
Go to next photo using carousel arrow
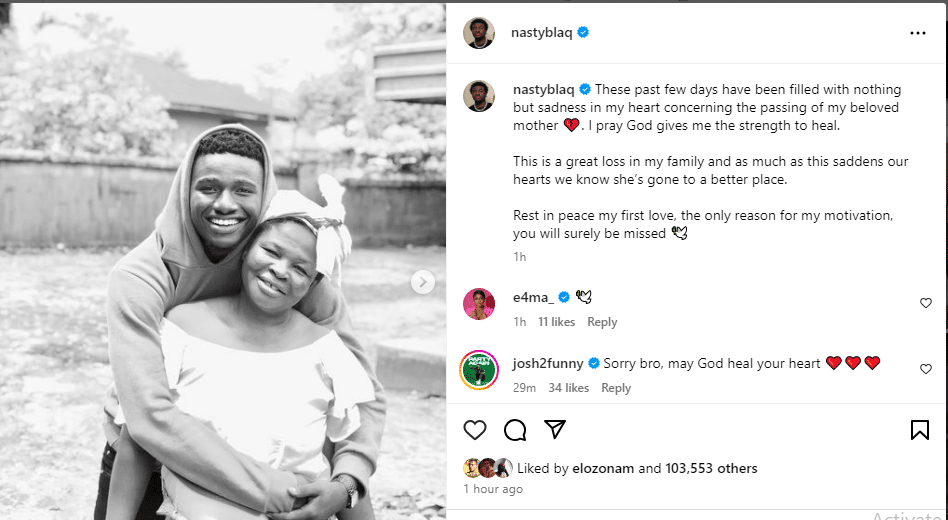(x=424, y=283)
